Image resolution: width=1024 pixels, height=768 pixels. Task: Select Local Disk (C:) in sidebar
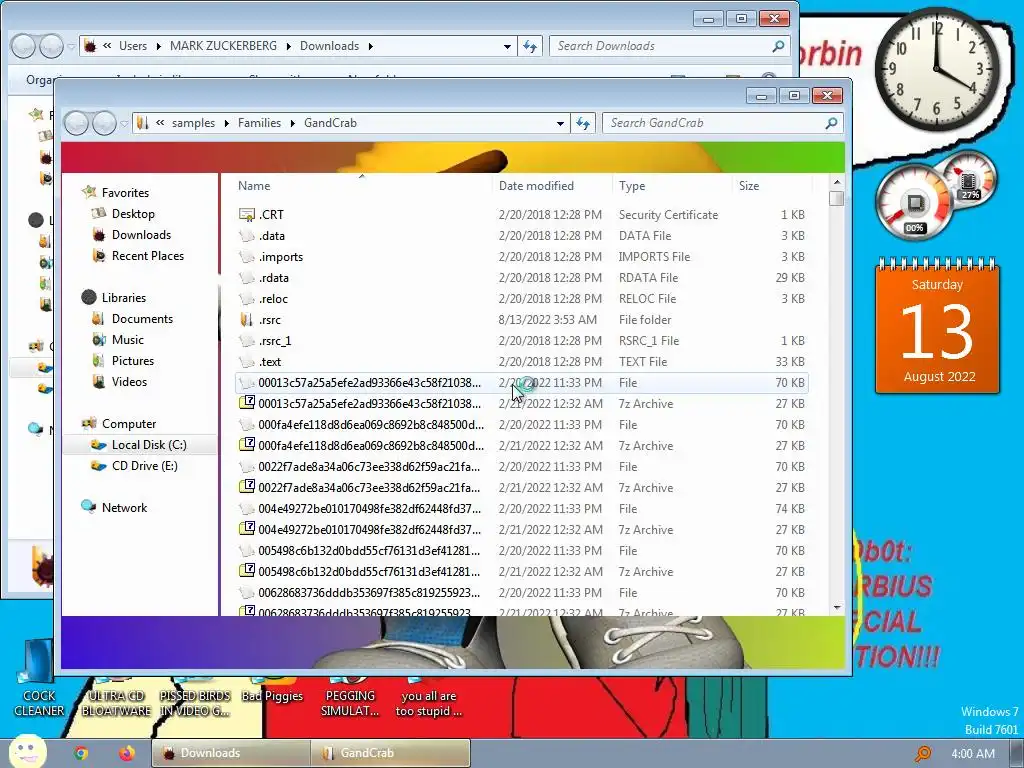(149, 444)
